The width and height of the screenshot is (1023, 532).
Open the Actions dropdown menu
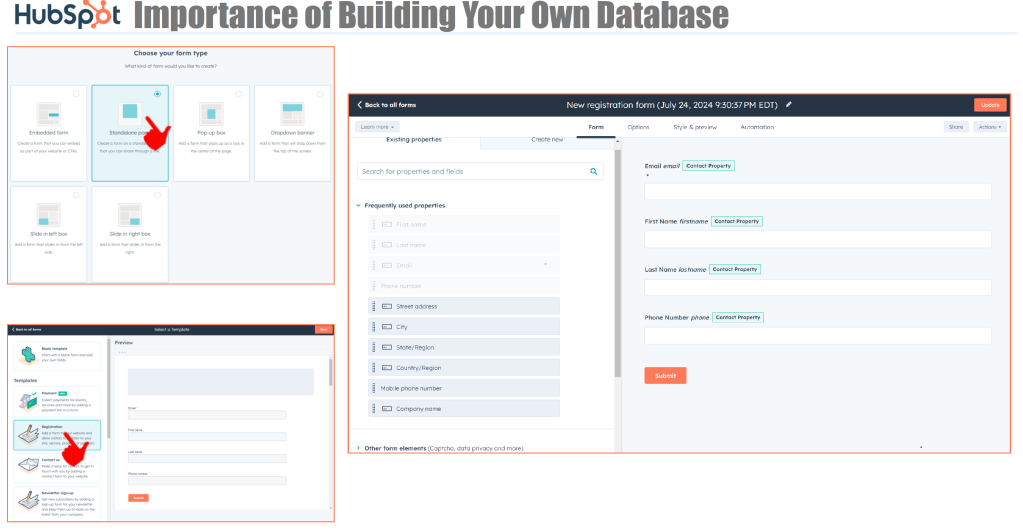point(989,127)
